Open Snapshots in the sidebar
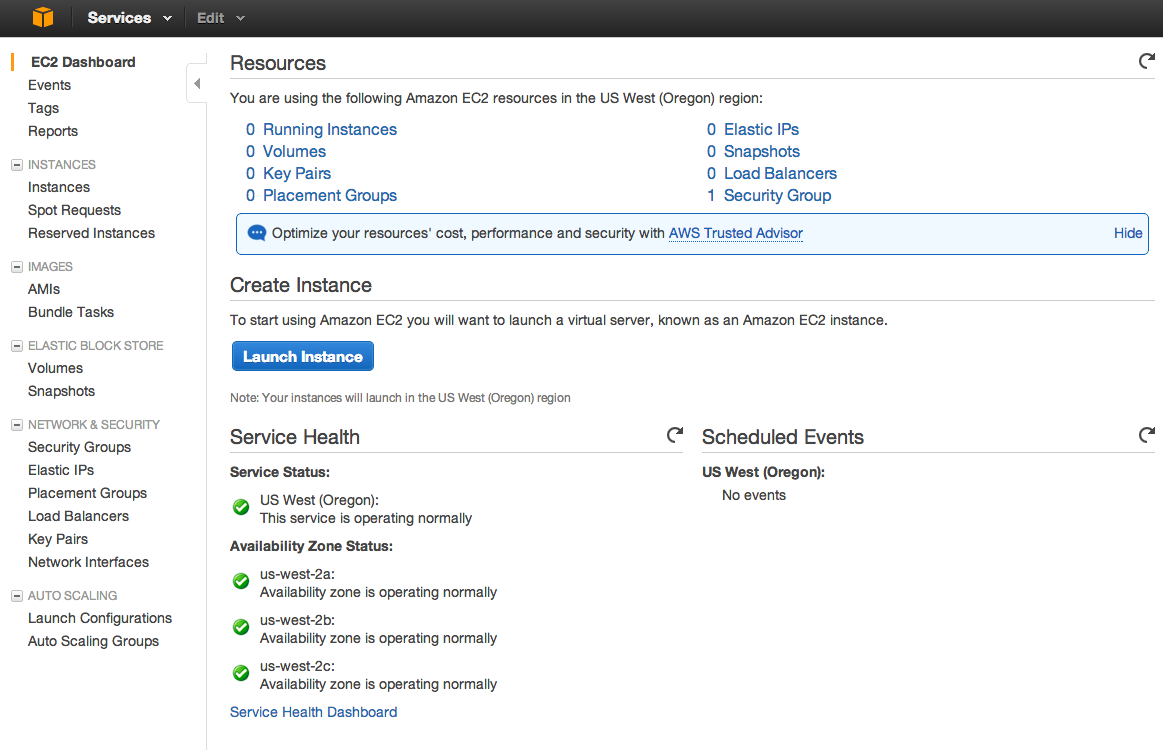The image size is (1163, 750). [62, 392]
